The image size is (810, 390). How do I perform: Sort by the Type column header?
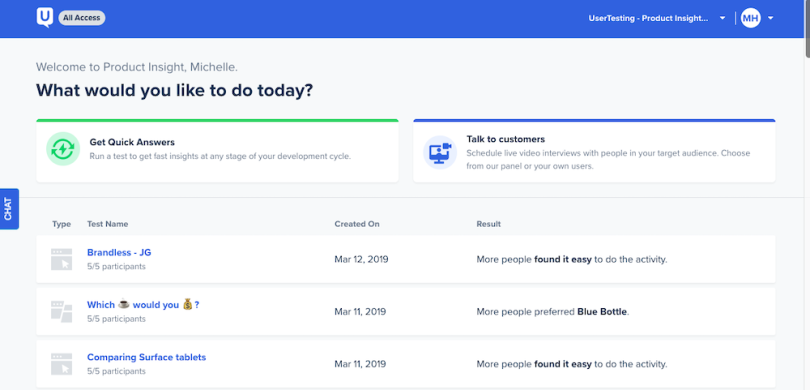(61, 224)
